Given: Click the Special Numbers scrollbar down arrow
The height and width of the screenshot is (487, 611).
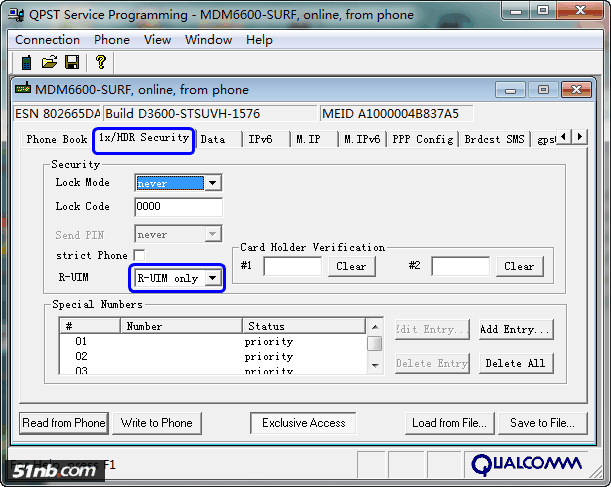Looking at the screenshot, I should (375, 365).
